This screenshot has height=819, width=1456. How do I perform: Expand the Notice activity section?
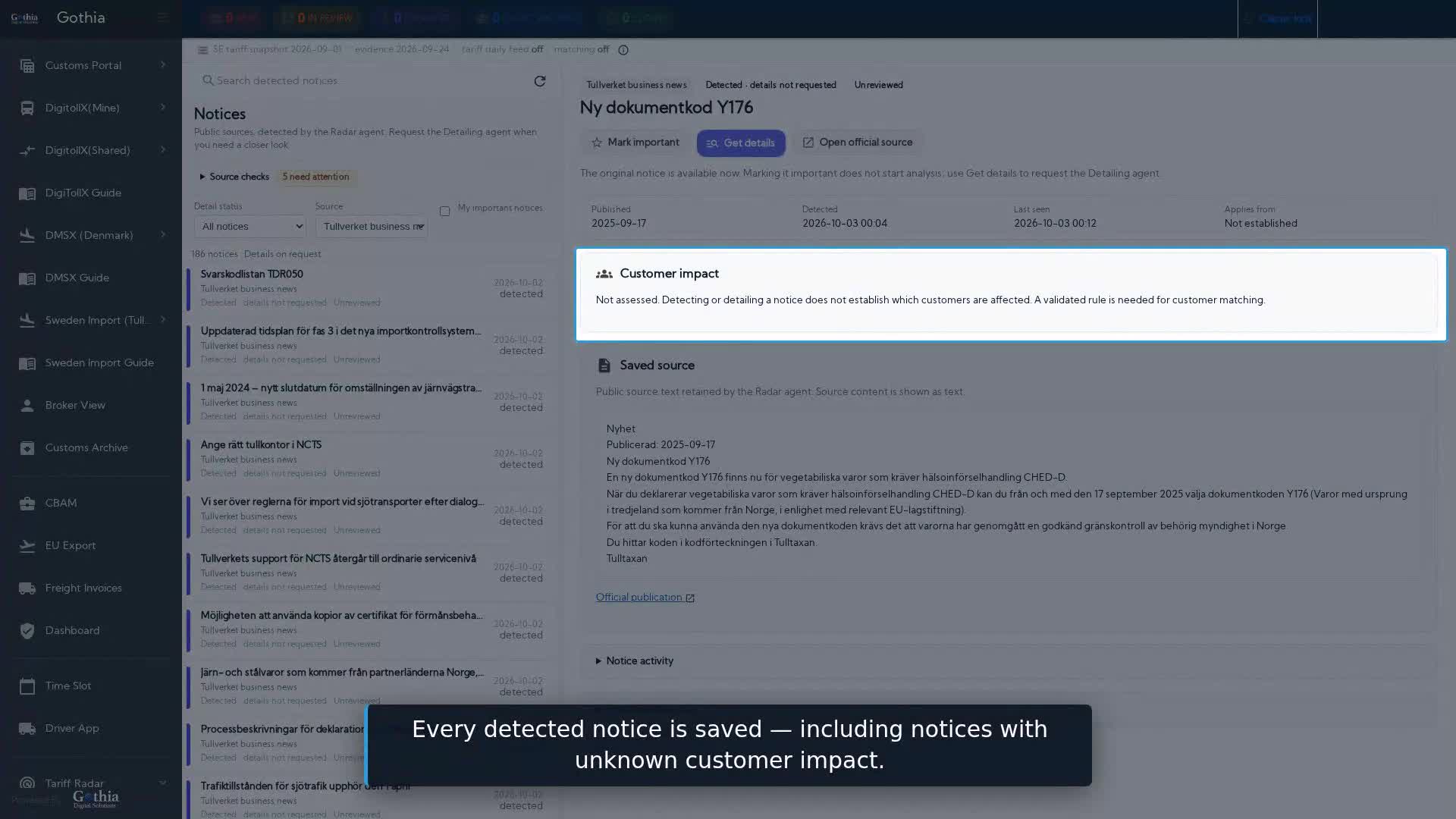[x=635, y=661]
